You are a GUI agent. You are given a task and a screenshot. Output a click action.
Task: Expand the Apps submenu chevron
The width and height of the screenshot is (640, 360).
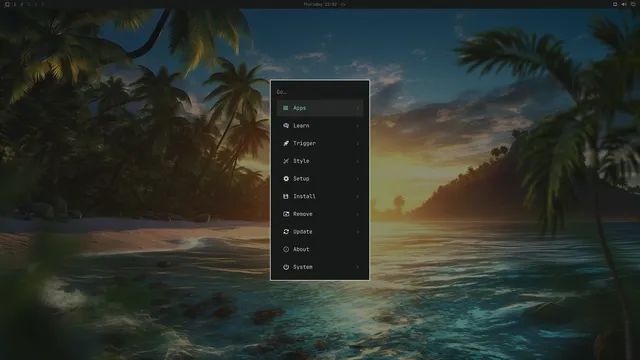tap(358, 108)
